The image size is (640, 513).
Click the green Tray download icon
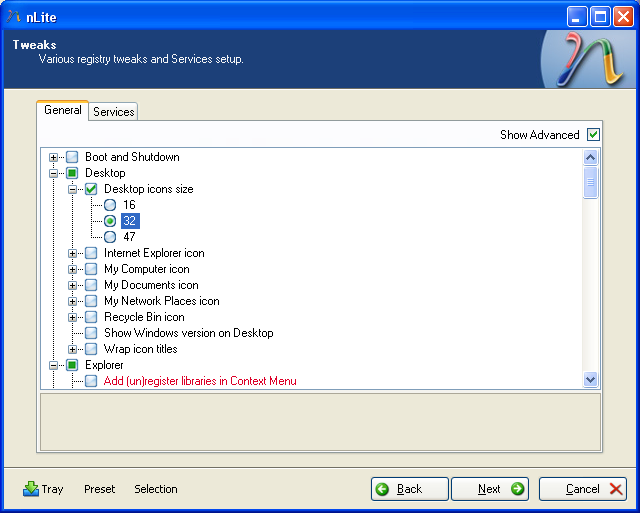(x=31, y=489)
